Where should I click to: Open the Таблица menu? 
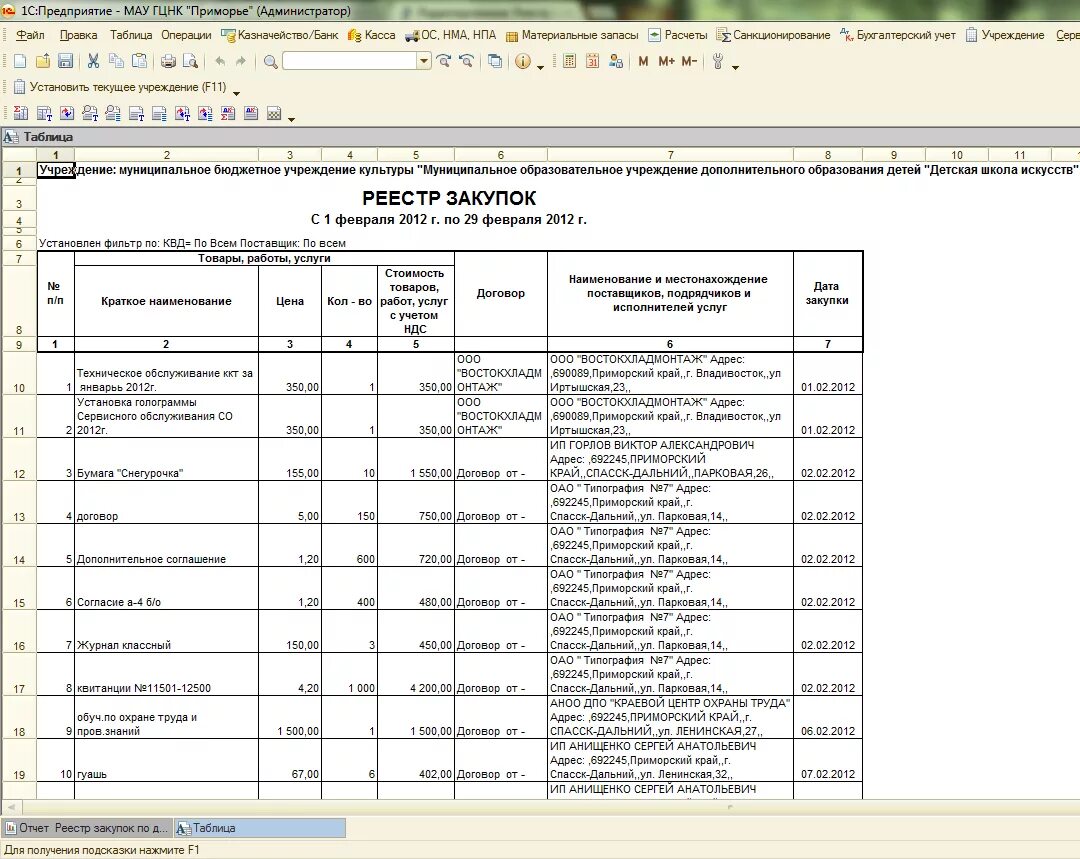(x=131, y=35)
